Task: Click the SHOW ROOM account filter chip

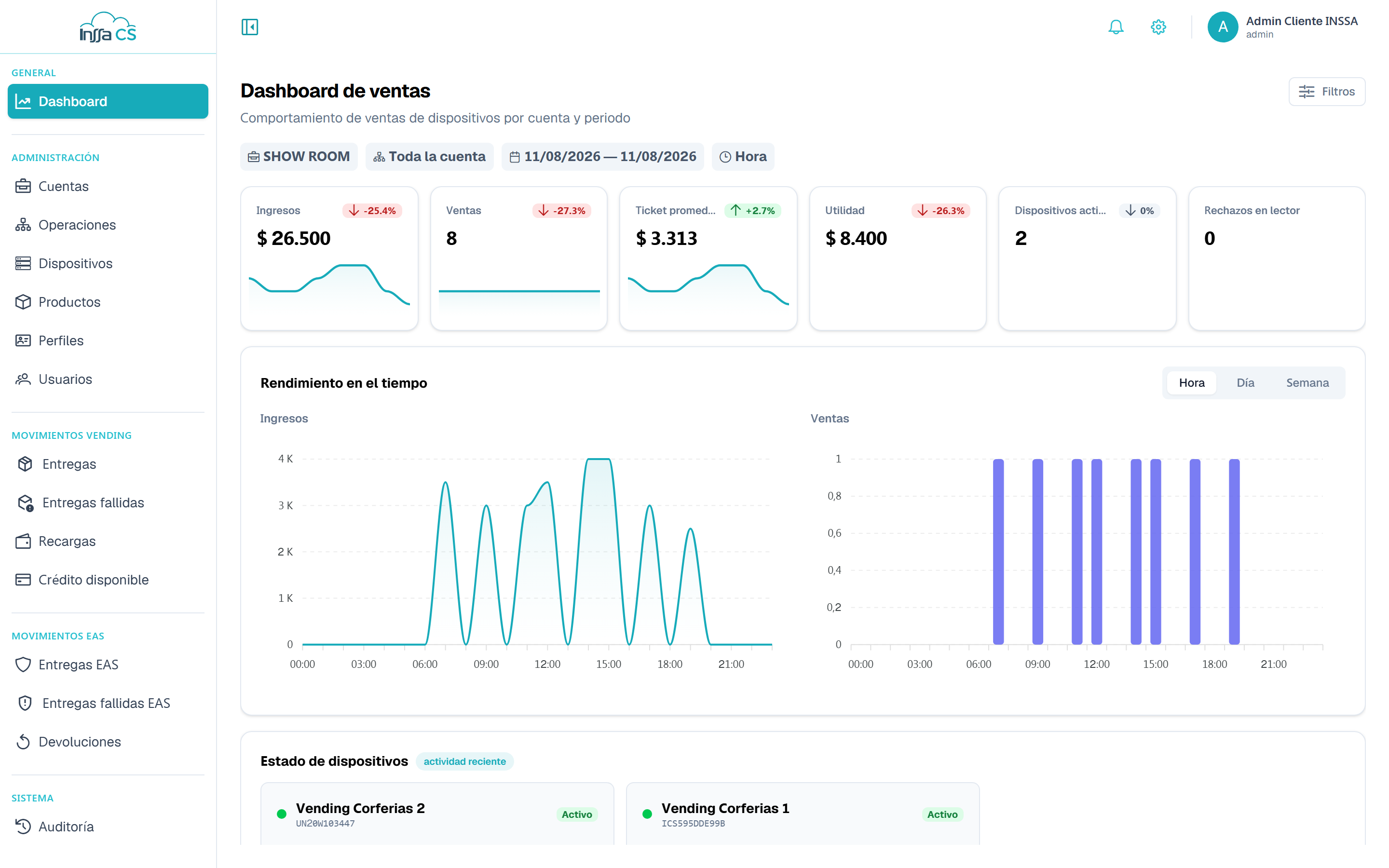Action: tap(299, 157)
